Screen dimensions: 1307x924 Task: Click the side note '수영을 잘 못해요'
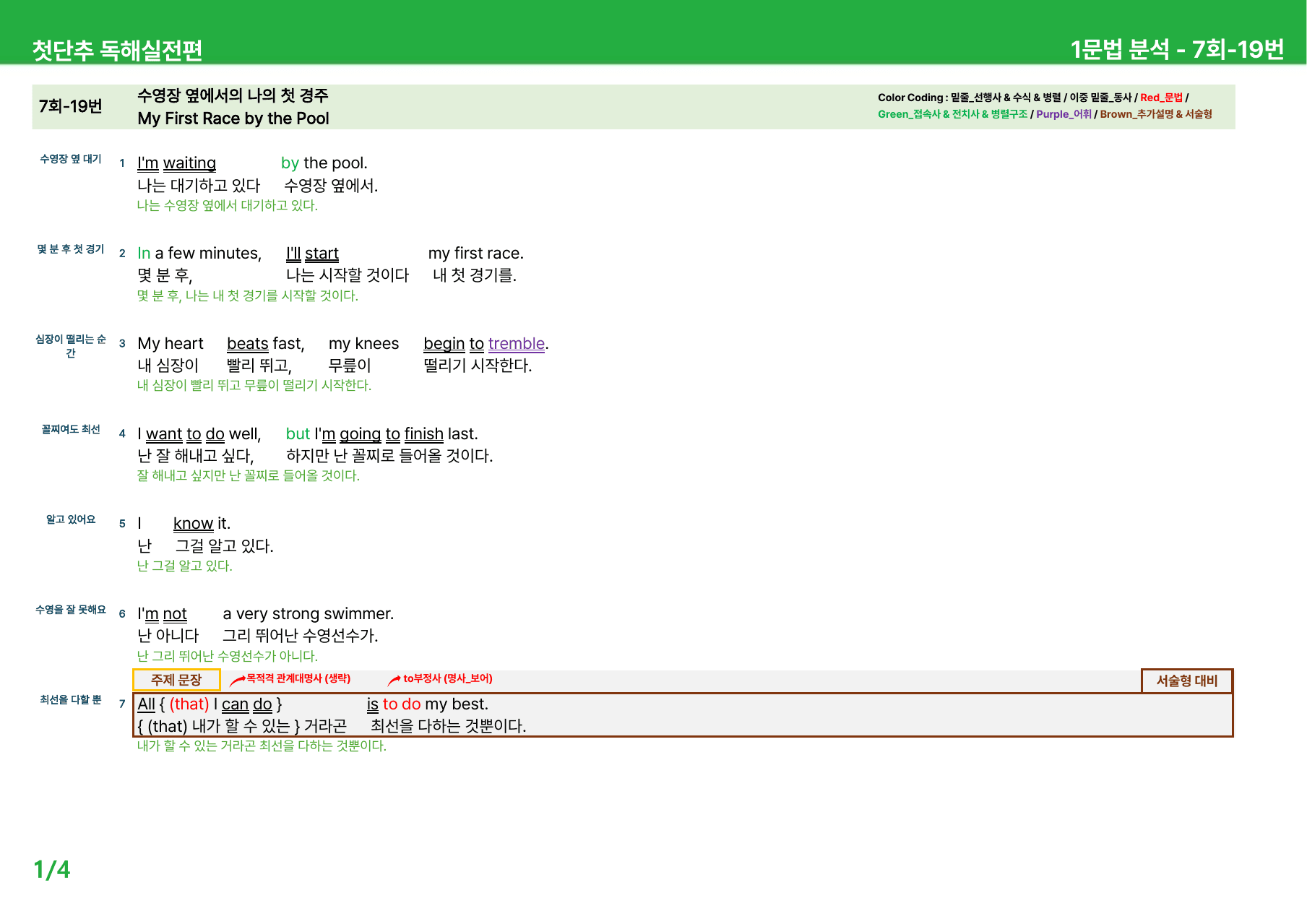pos(71,610)
